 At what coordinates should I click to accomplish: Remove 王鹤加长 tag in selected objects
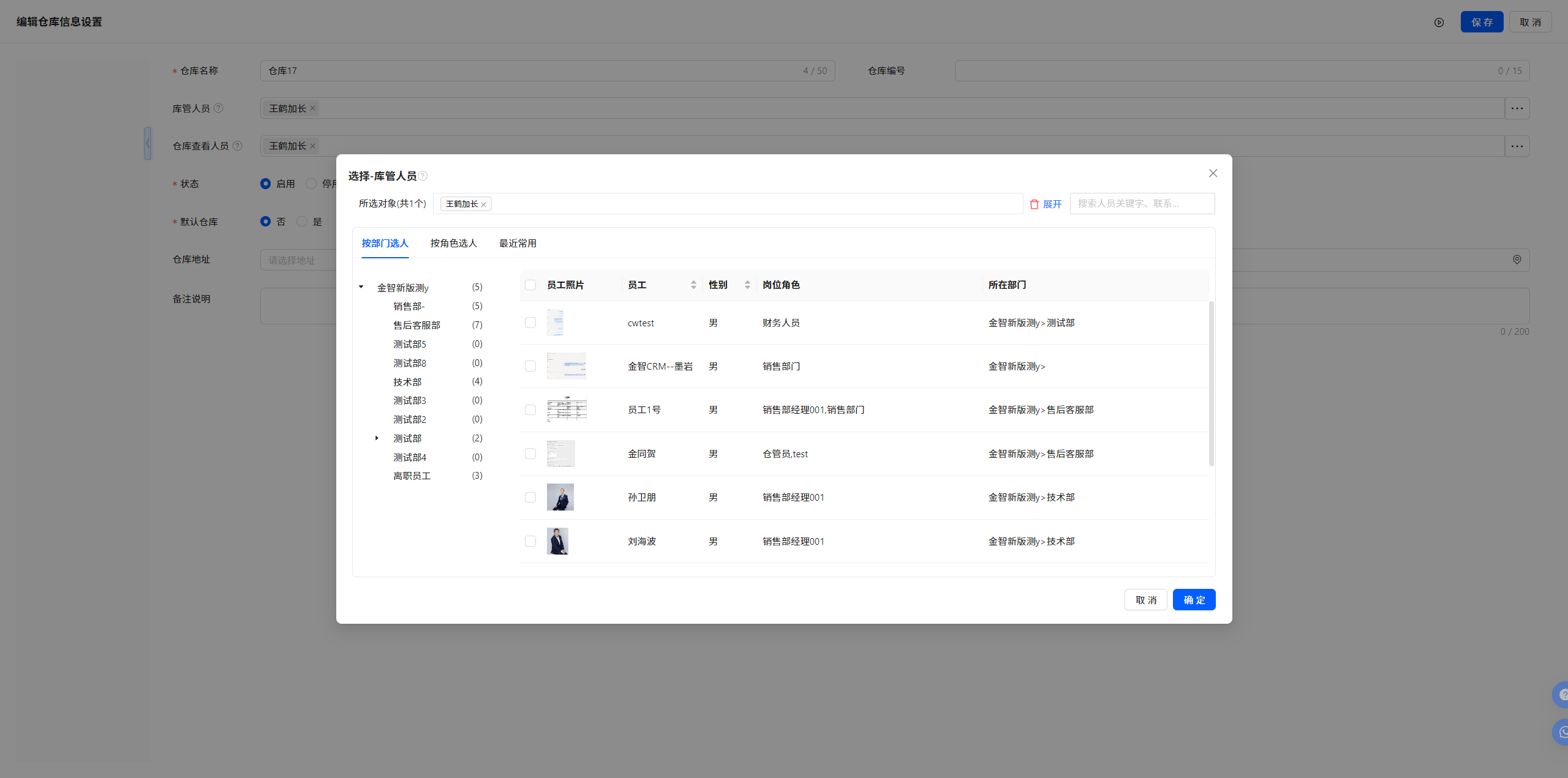(484, 204)
